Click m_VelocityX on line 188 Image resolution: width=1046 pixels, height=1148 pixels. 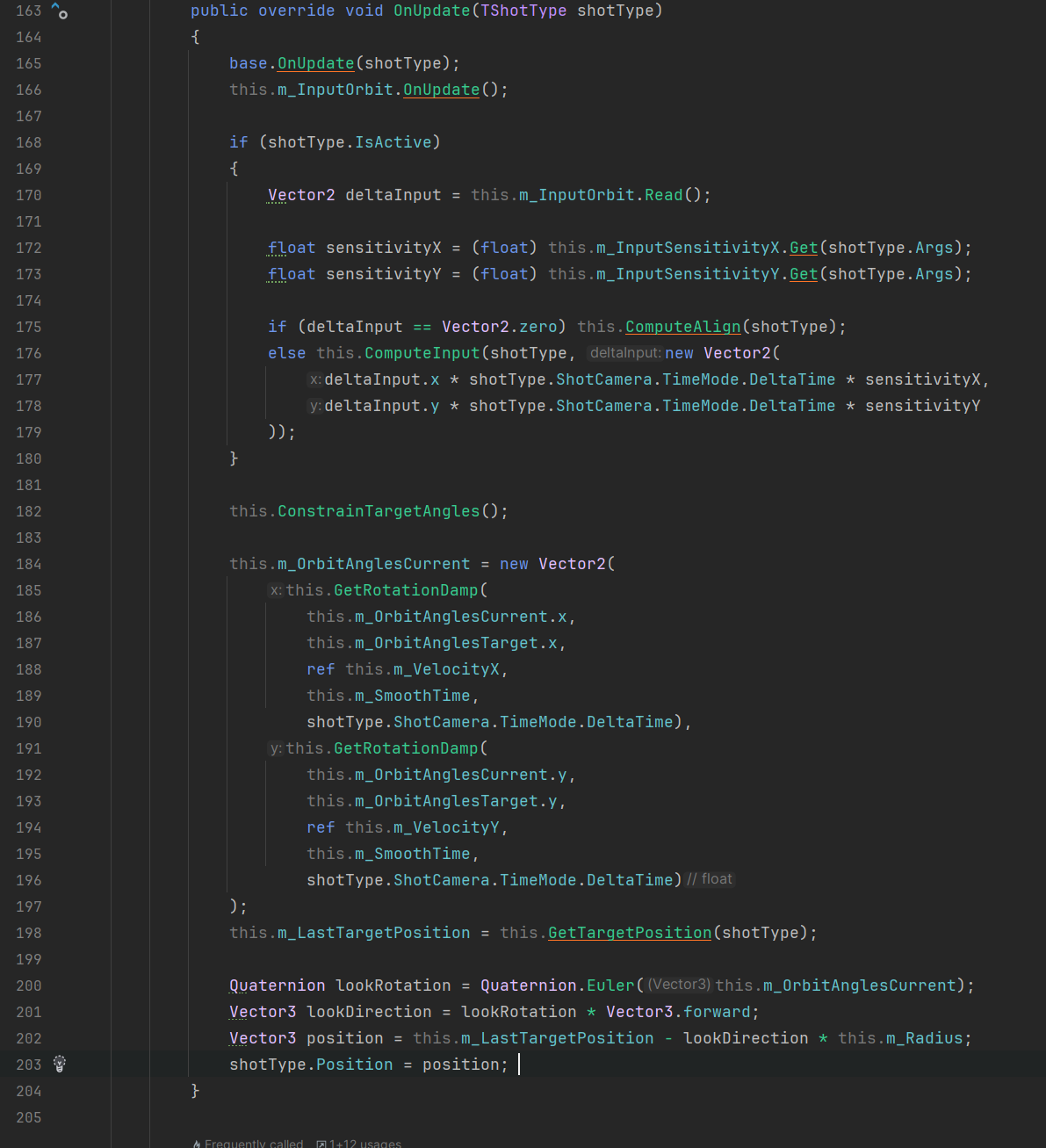(x=446, y=669)
